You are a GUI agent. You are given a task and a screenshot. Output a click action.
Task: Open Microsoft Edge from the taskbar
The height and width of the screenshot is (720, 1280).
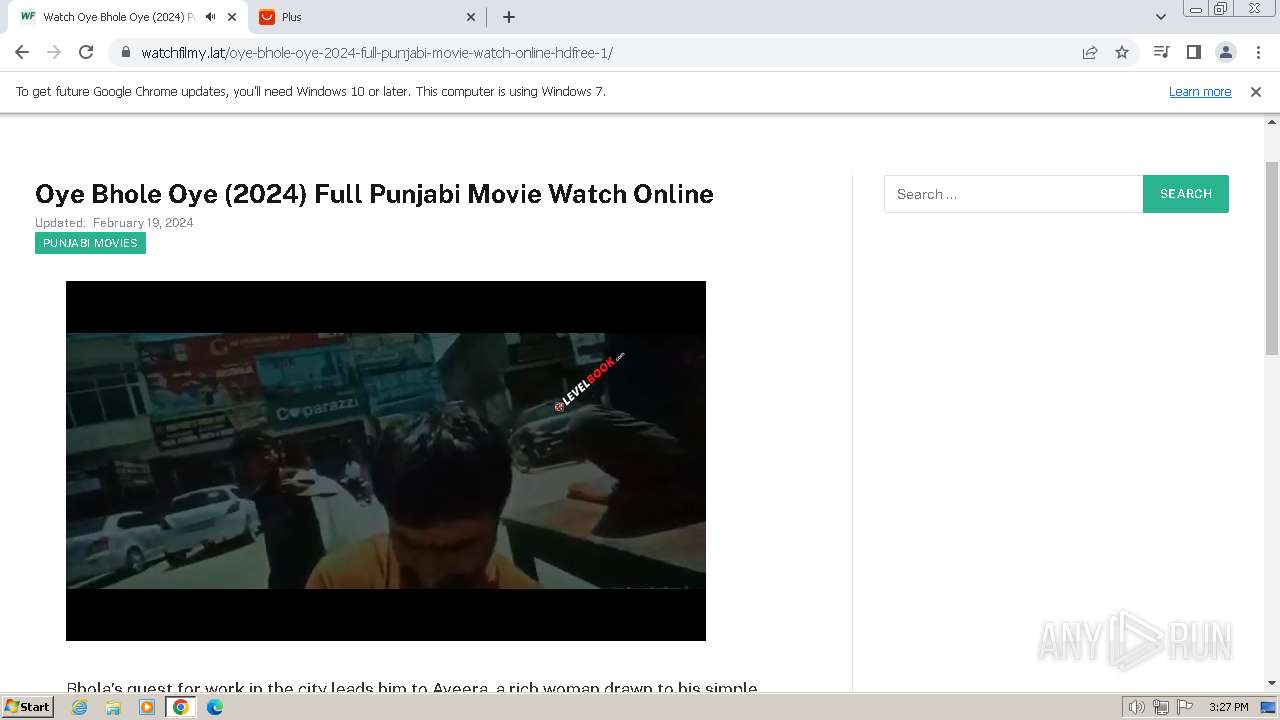click(215, 707)
